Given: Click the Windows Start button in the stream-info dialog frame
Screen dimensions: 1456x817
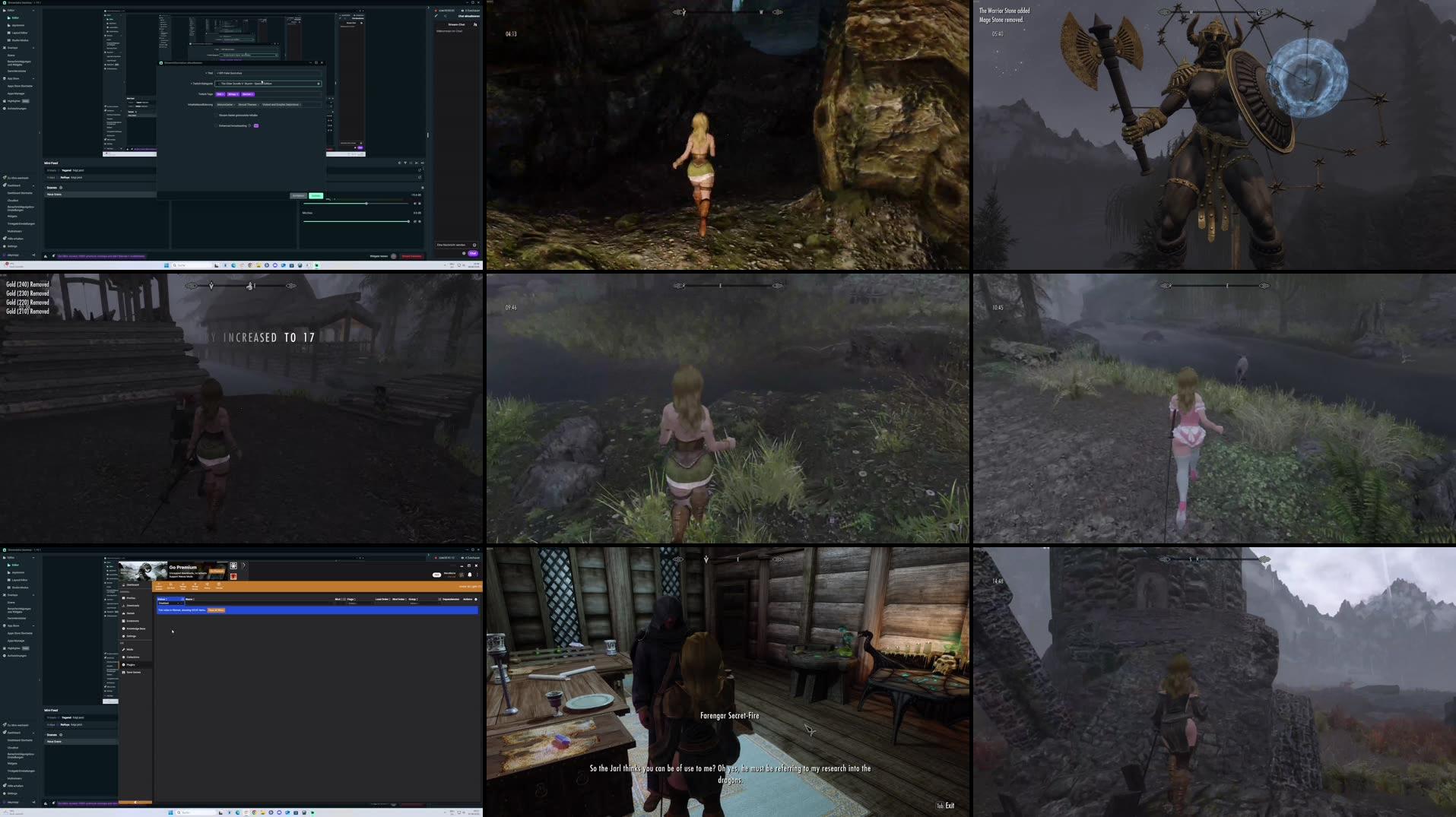Looking at the screenshot, I should point(167,265).
